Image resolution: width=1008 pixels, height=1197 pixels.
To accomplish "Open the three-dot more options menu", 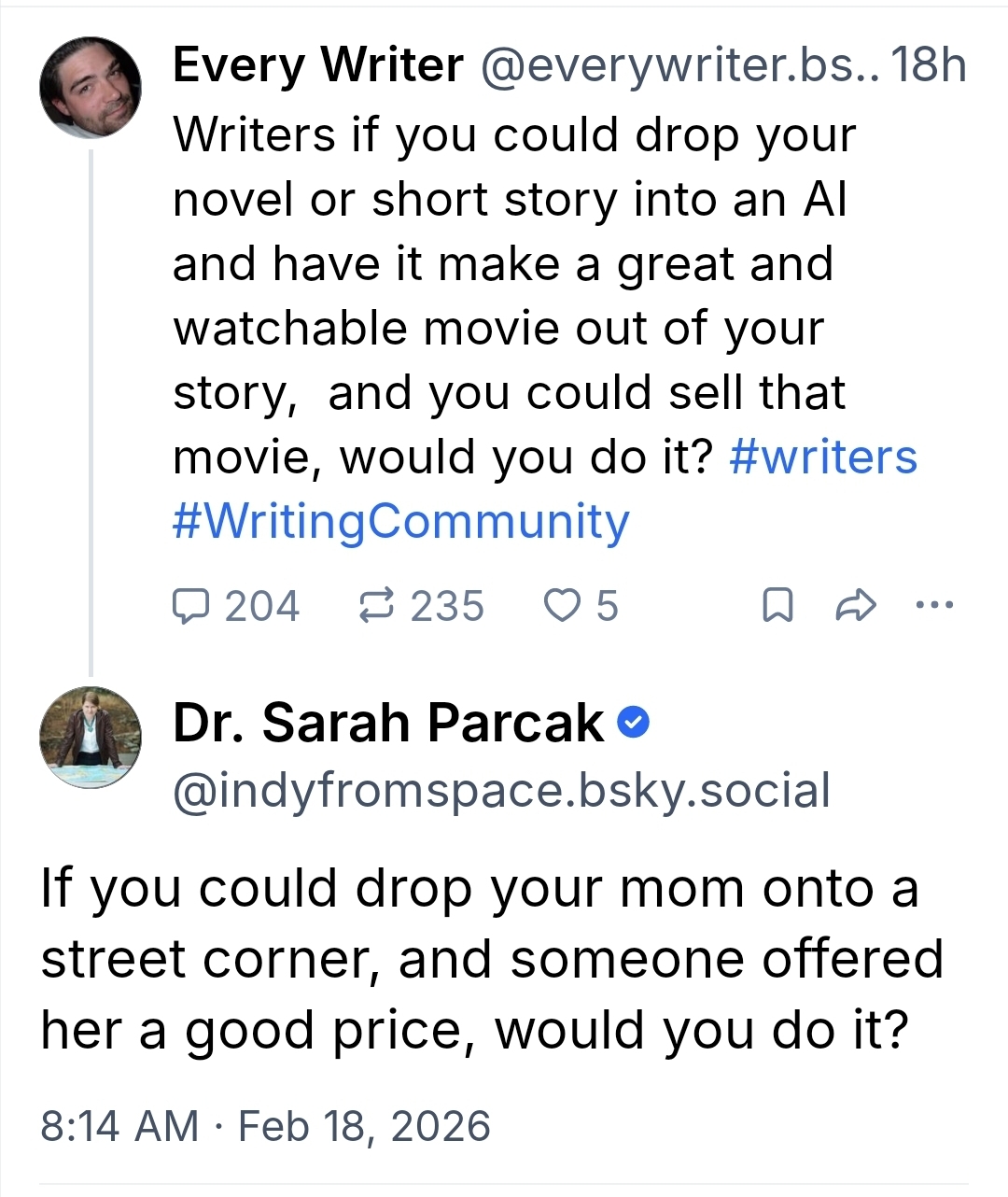I will 934,605.
